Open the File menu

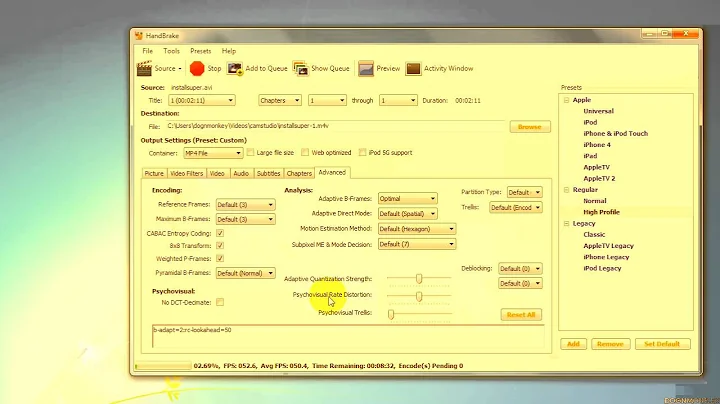(147, 51)
